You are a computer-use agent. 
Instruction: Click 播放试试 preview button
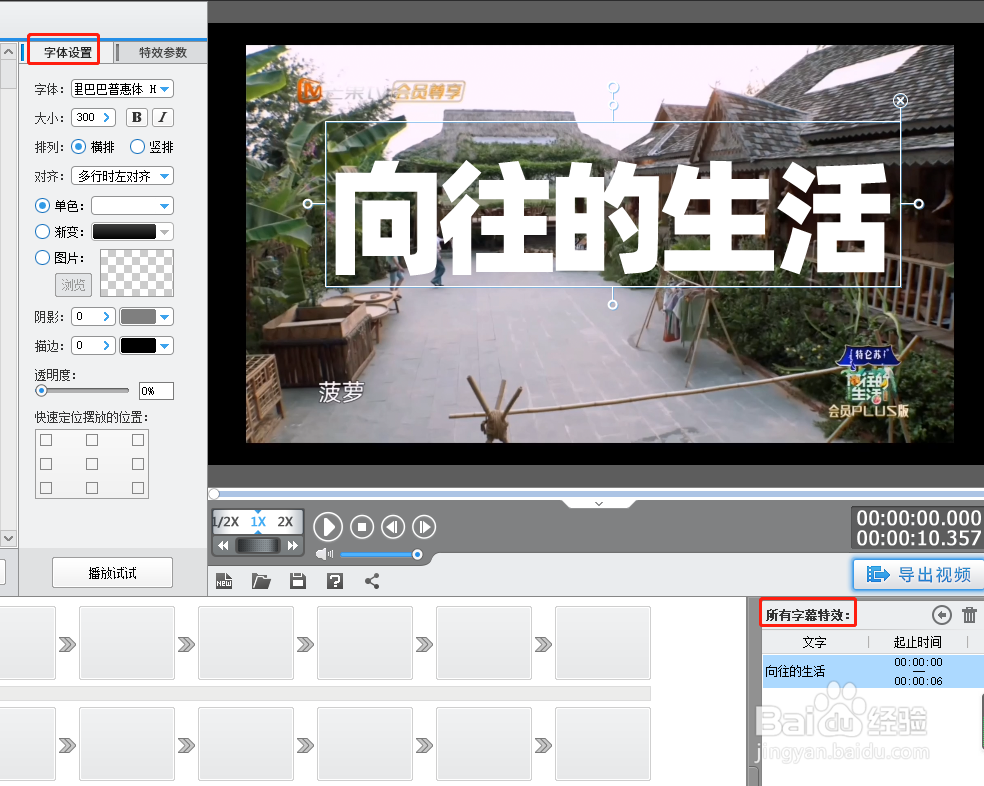click(112, 573)
